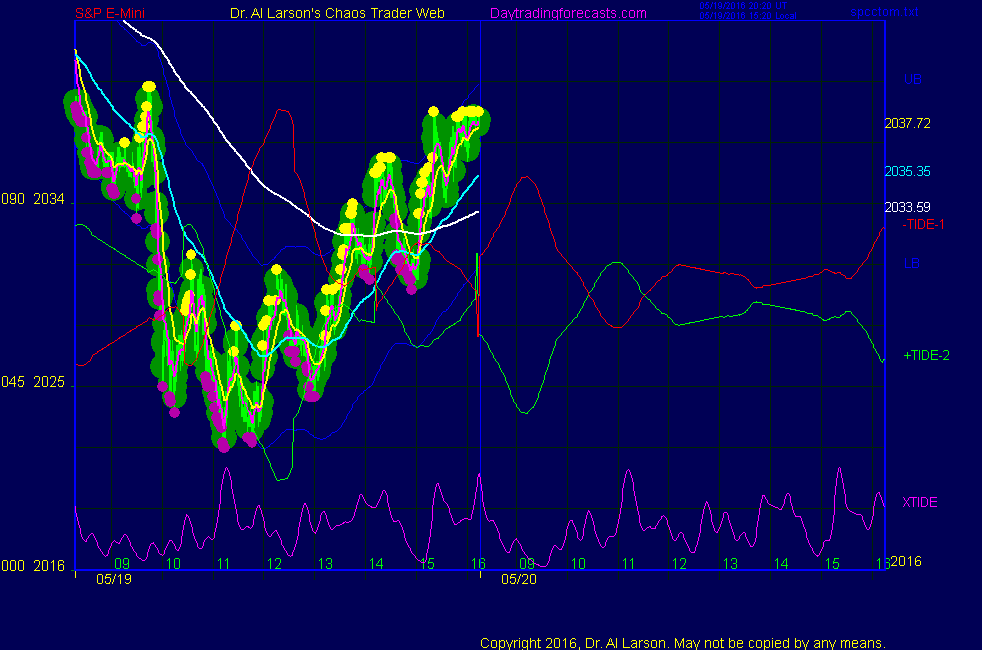Click the "05/19/2016 20:20 UT" timestamp
This screenshot has height=650, width=982.
(x=743, y=6)
